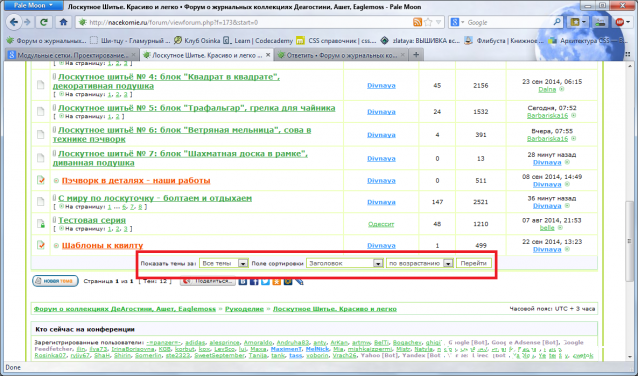Click the browser Forward arrow
This screenshot has height=376, width=638.
28,22
